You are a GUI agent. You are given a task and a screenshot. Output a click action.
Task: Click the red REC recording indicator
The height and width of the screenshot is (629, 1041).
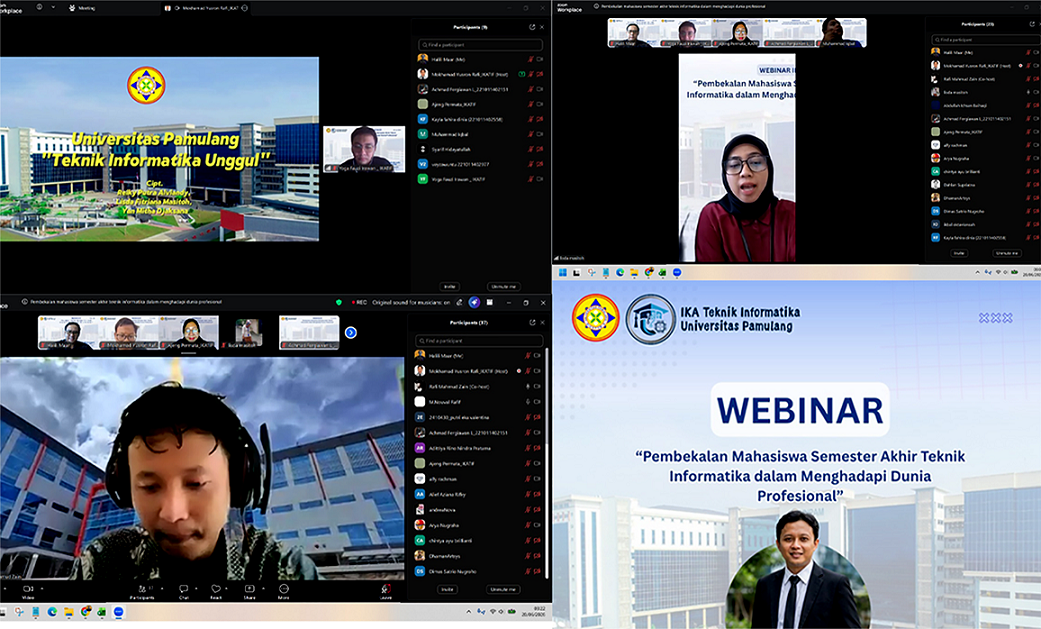pos(359,302)
